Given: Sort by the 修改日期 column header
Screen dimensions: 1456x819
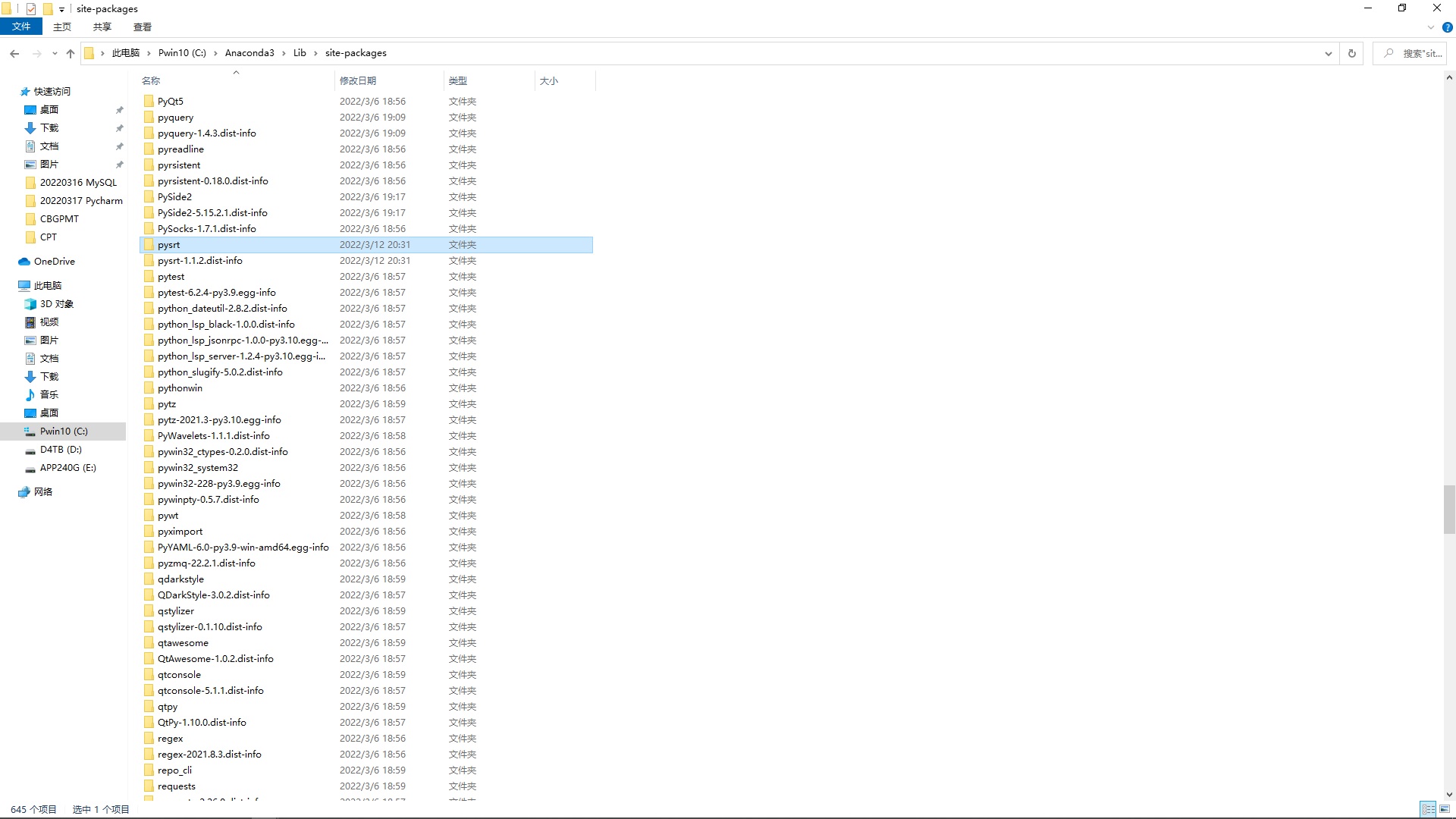Looking at the screenshot, I should 358,80.
